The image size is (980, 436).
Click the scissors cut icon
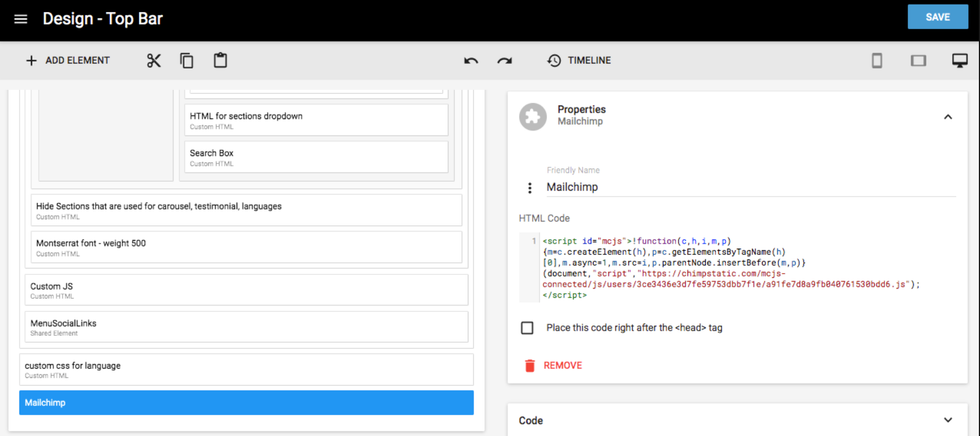(153, 61)
